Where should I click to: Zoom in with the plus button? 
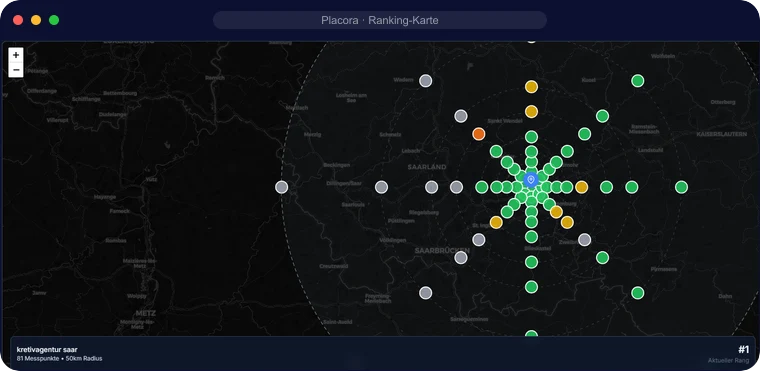coord(16,55)
